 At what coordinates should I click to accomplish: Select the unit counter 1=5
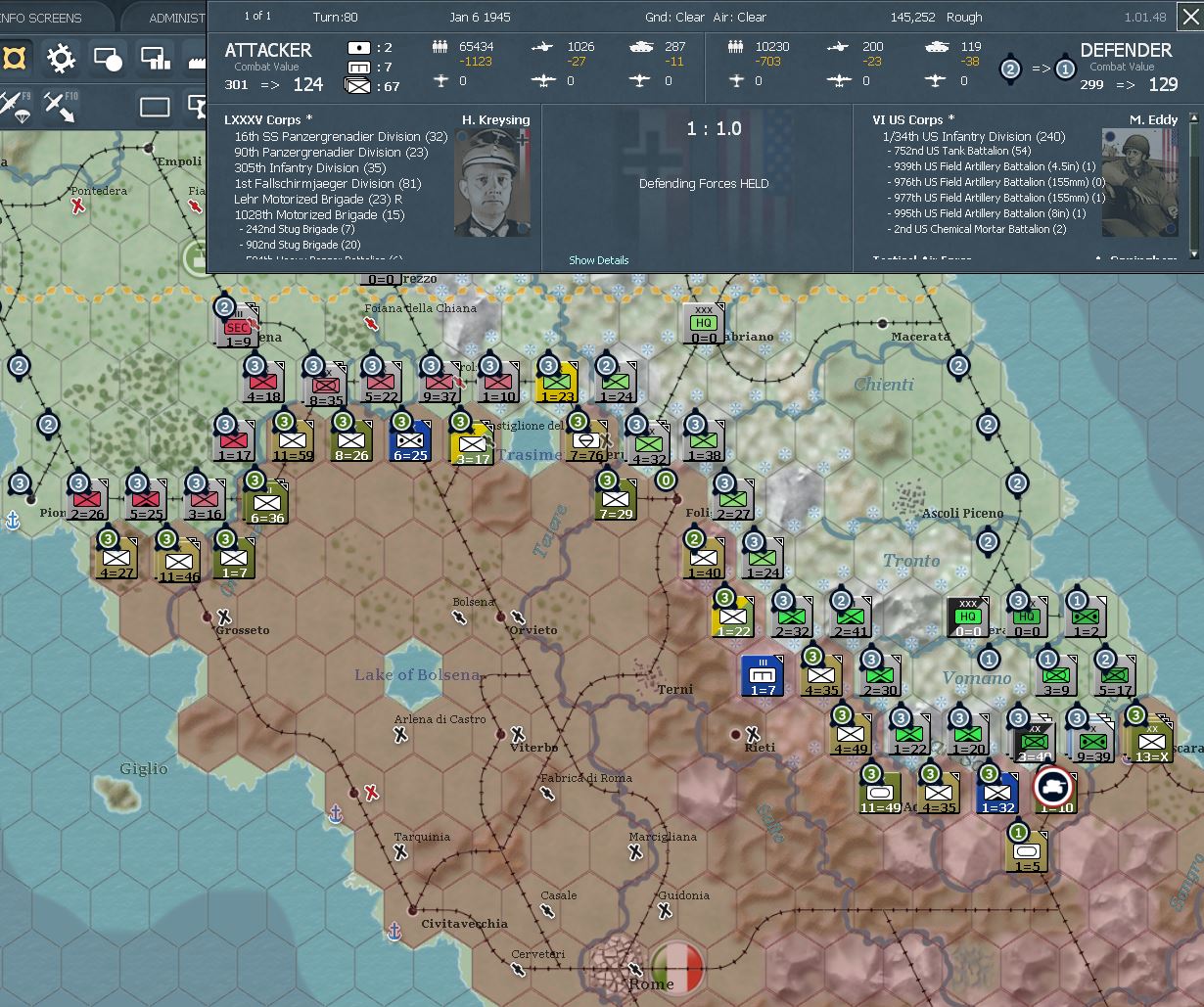1027,852
